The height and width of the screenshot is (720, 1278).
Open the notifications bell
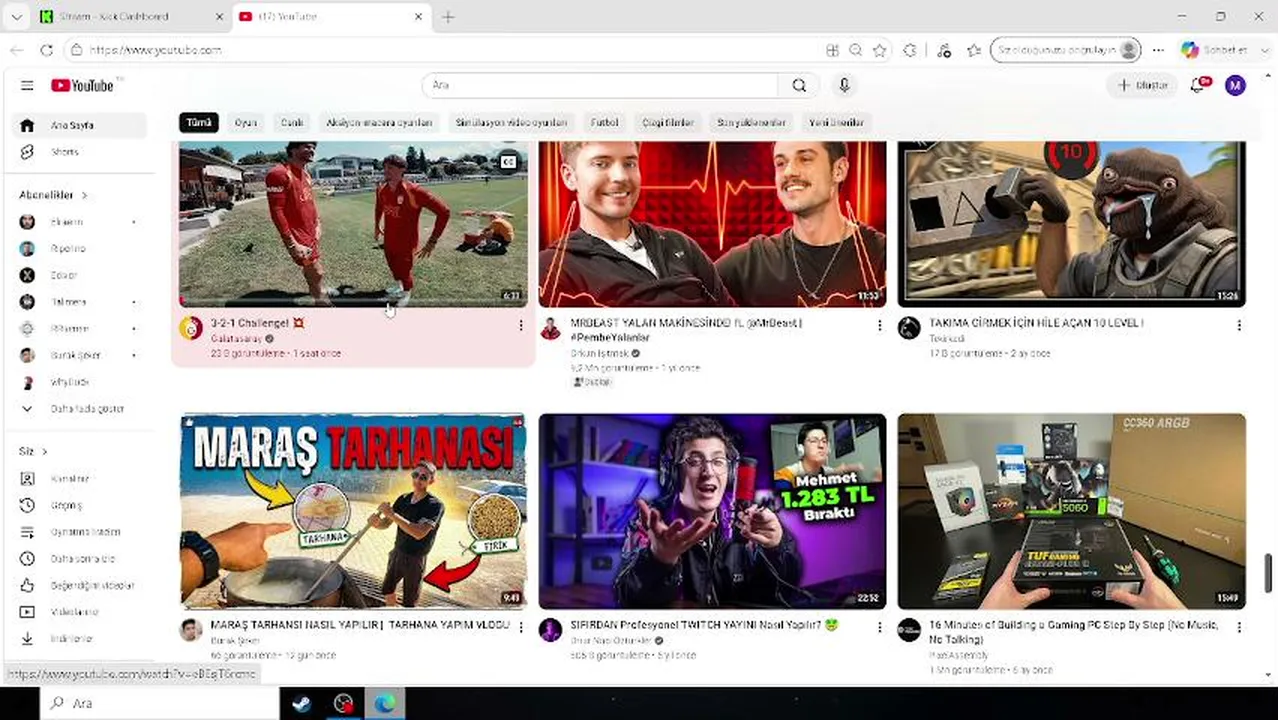pyautogui.click(x=1199, y=85)
